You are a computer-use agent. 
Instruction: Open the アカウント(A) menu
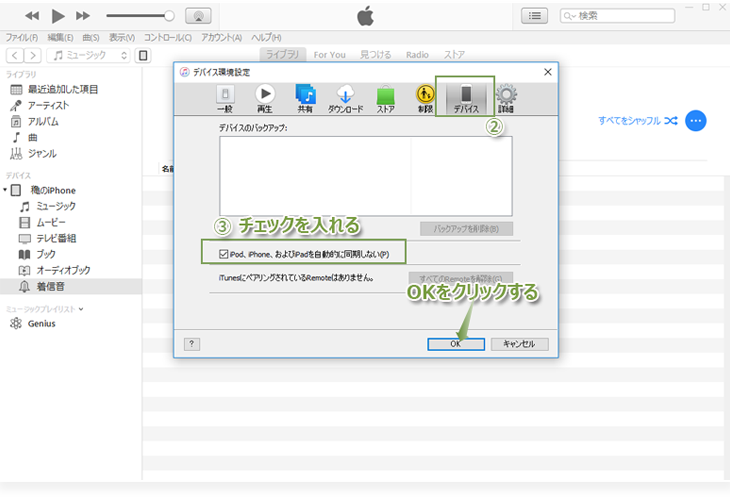[222, 38]
